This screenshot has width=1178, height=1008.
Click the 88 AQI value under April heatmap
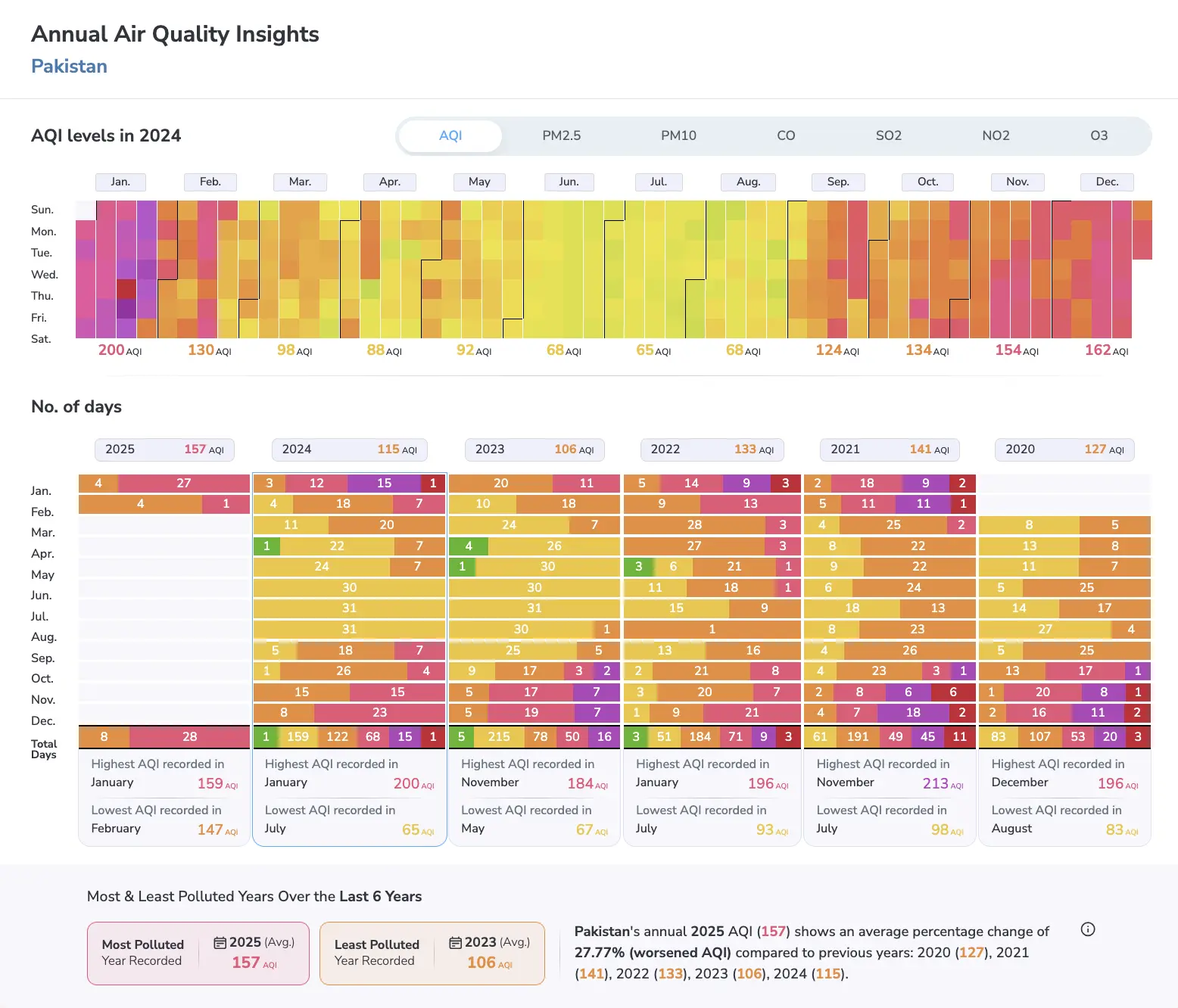click(384, 350)
